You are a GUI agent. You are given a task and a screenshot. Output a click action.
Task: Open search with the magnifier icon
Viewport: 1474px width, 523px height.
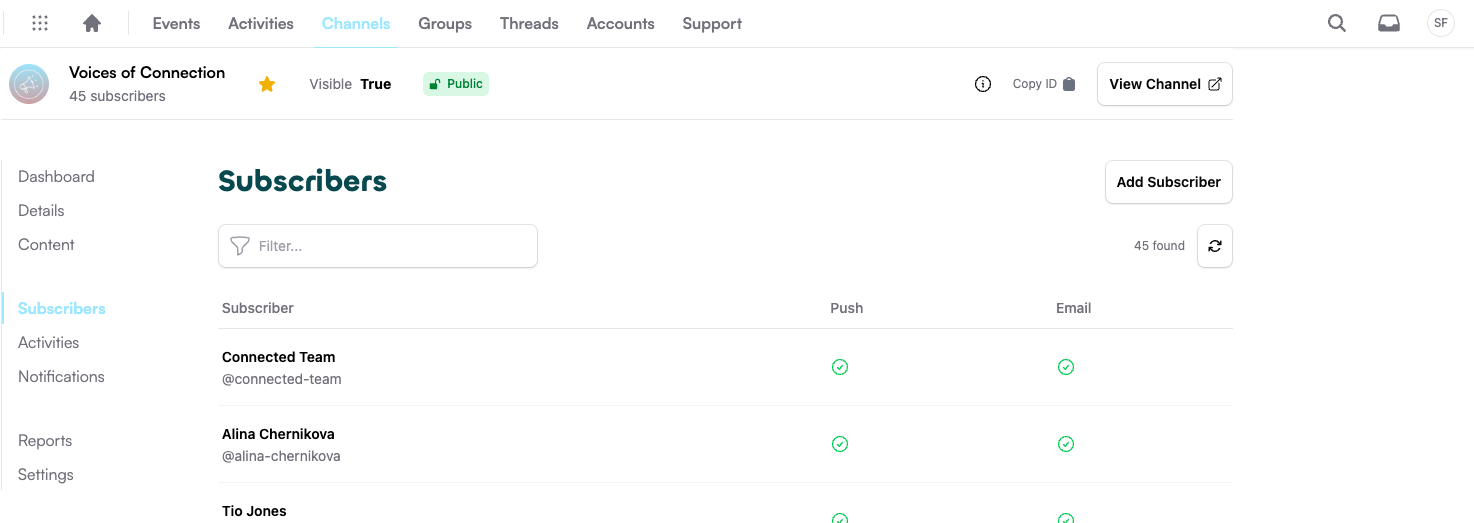click(1336, 23)
